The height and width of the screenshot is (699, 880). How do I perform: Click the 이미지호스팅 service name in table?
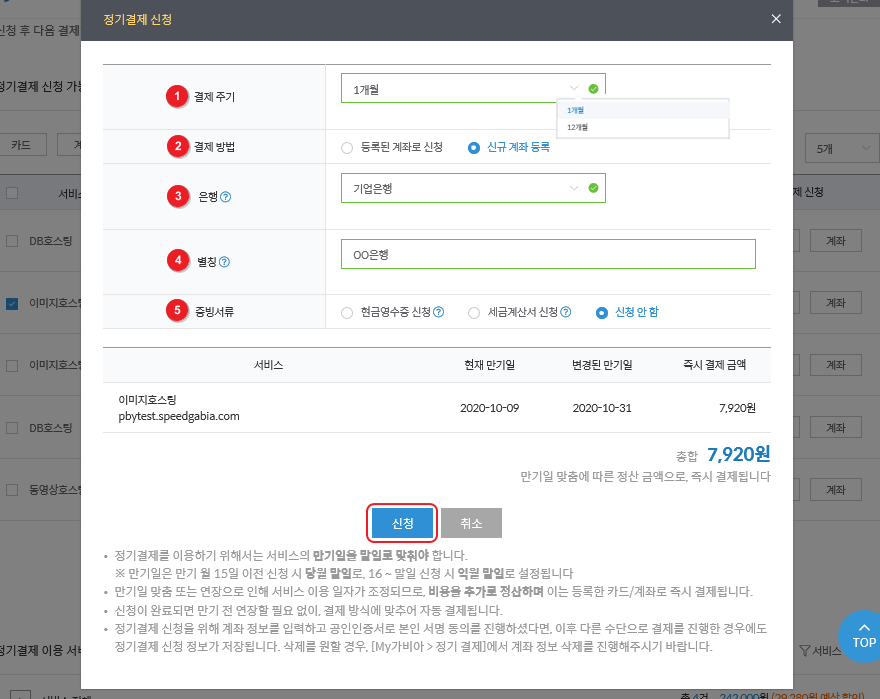pos(147,400)
